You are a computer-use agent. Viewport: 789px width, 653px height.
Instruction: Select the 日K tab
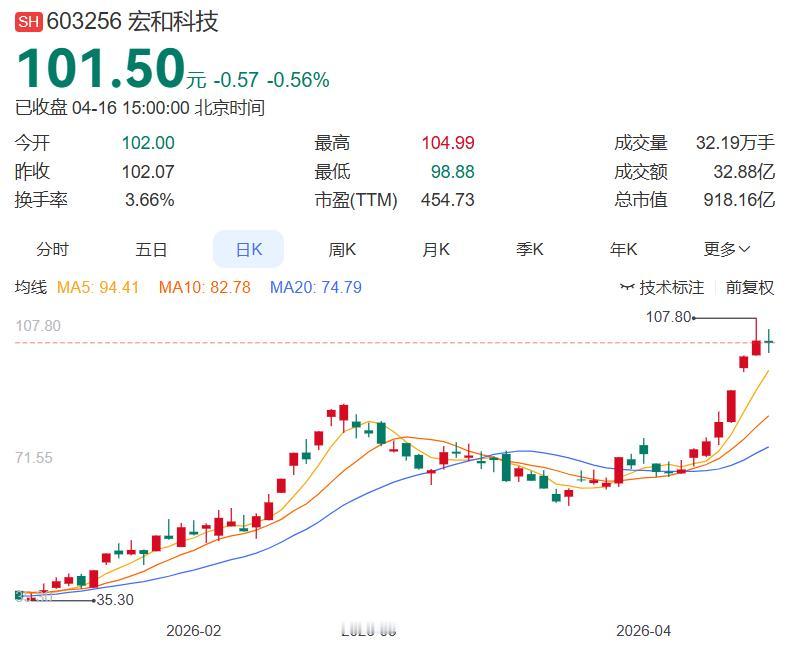coord(249,249)
